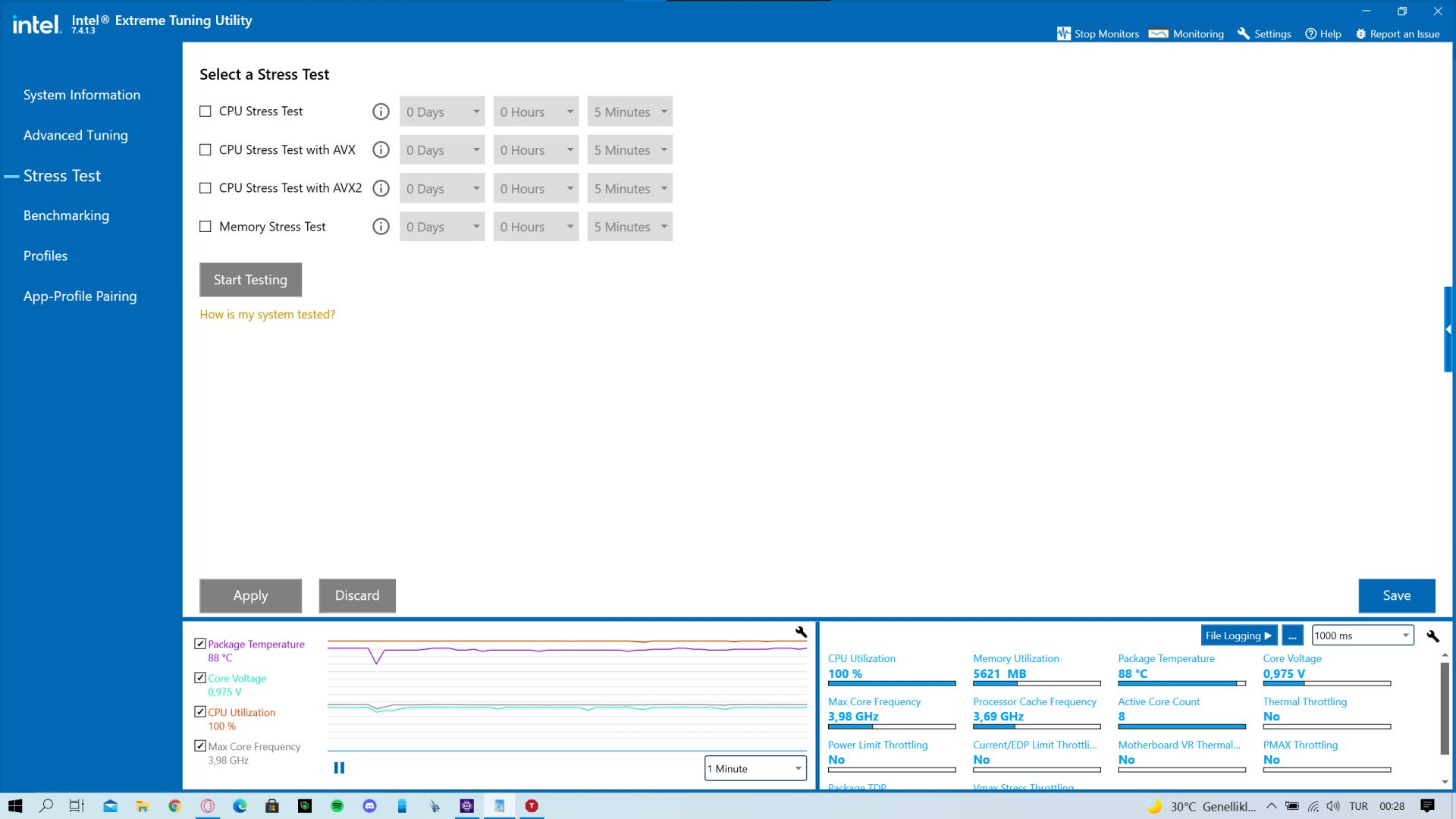Open 'How is my system tested?' link

click(267, 314)
